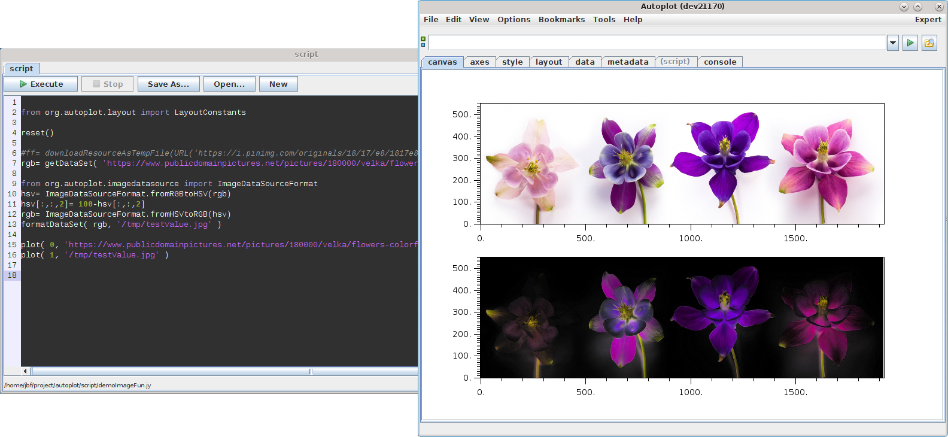Open the console tab
Viewport: 948px width, 437px height.
(720, 62)
